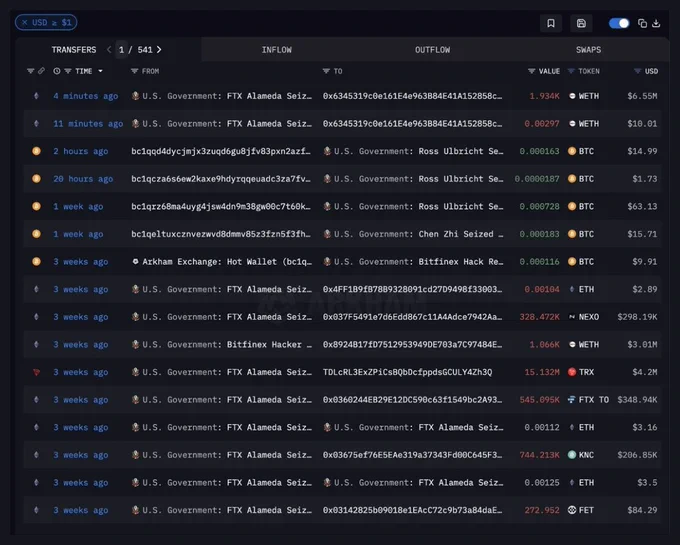Open the TOKEN column filter
This screenshot has height=545, width=680.
(571, 71)
